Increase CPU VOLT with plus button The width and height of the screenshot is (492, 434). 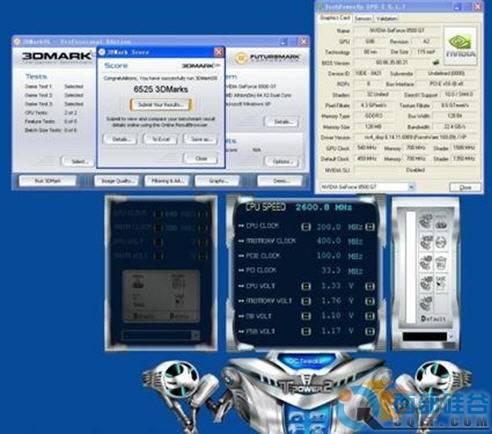(370, 286)
